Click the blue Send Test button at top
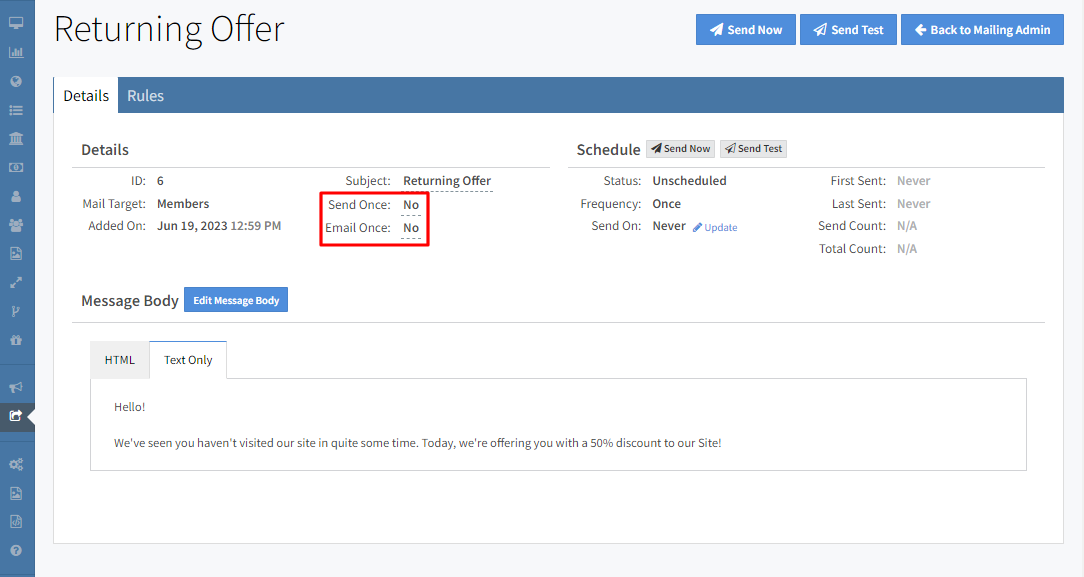The image size is (1084, 577). pyautogui.click(x=848, y=30)
